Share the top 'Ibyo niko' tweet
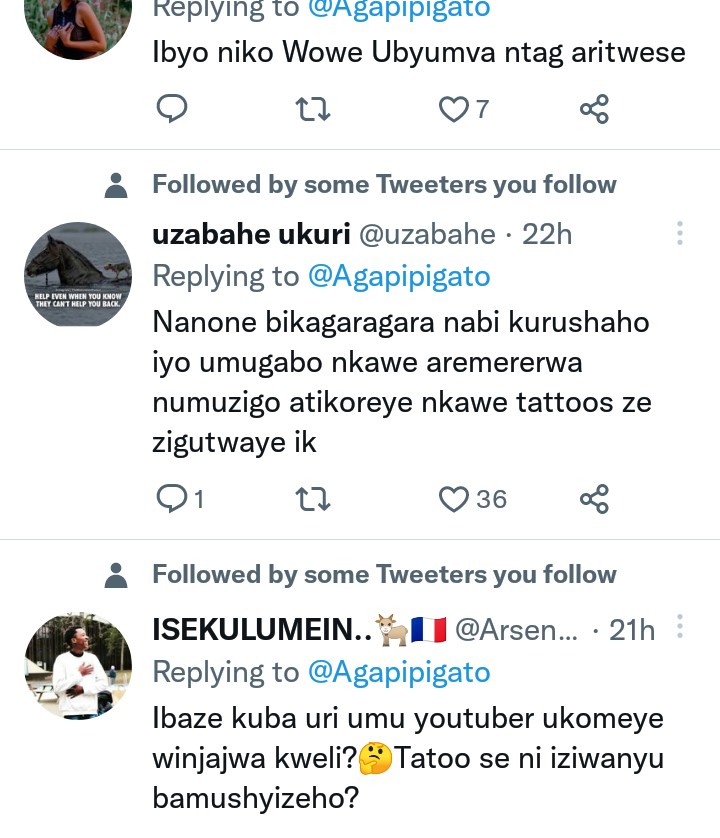Viewport: 720px width, 838px height. tap(594, 108)
